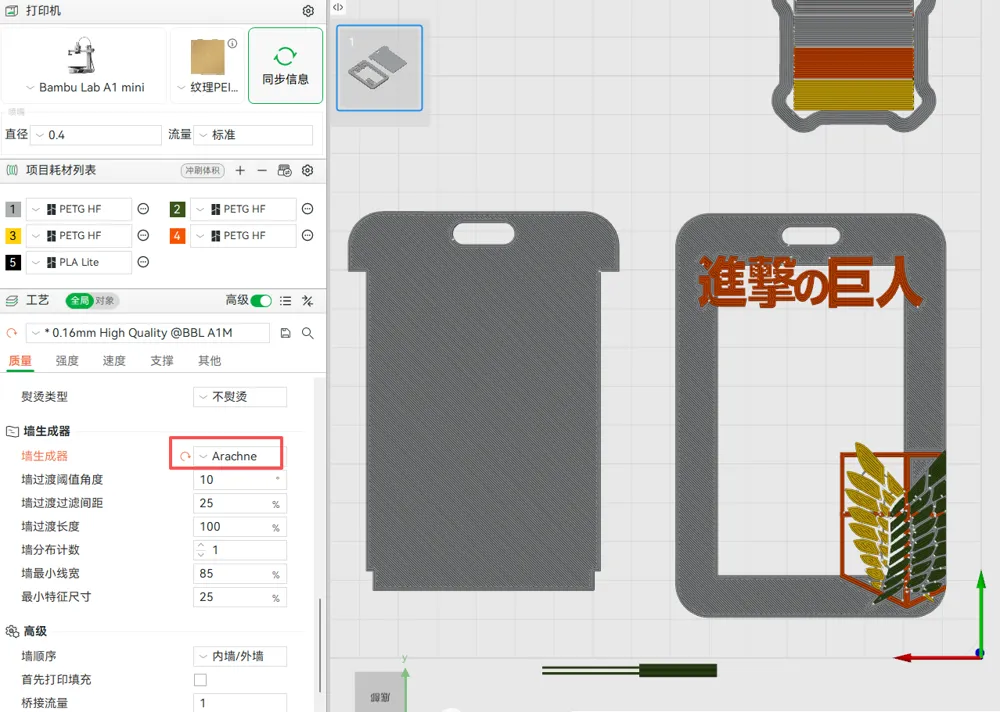This screenshot has width=1000, height=712.
Task: Click the compare presets icon
Action: click(307, 300)
